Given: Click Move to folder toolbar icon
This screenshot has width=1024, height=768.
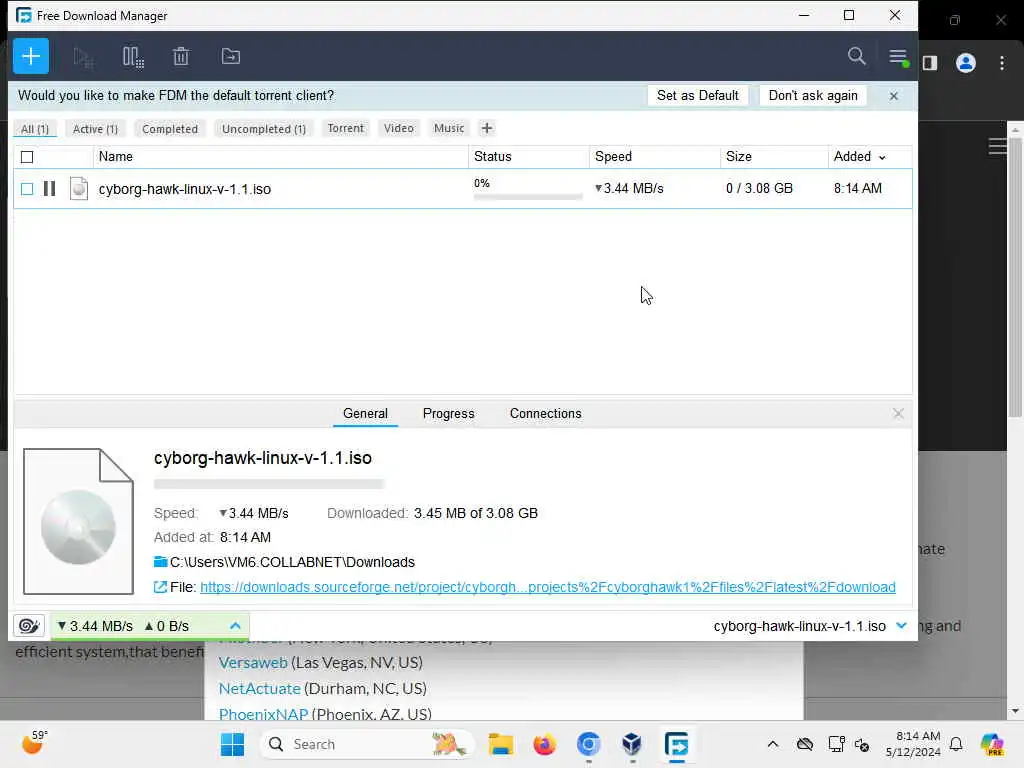Looking at the screenshot, I should click(231, 57).
